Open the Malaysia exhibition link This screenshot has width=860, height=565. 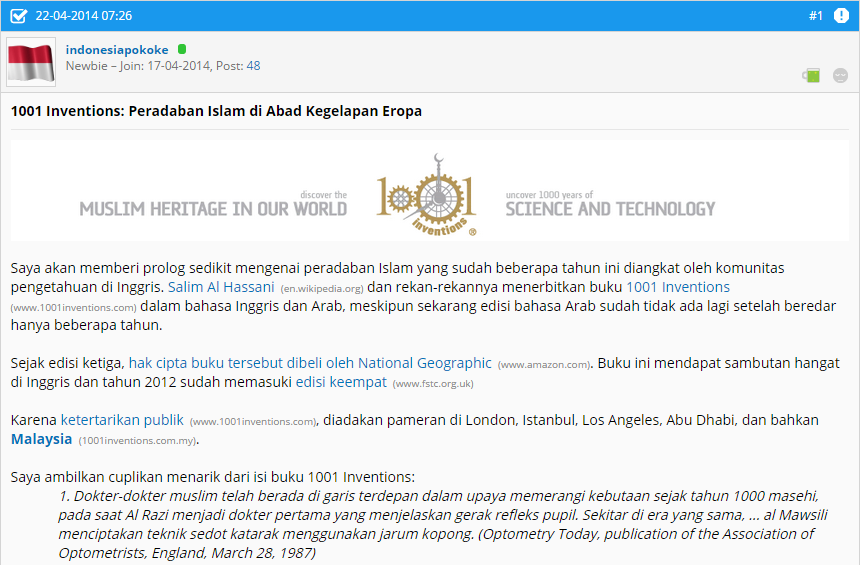[x=42, y=439]
